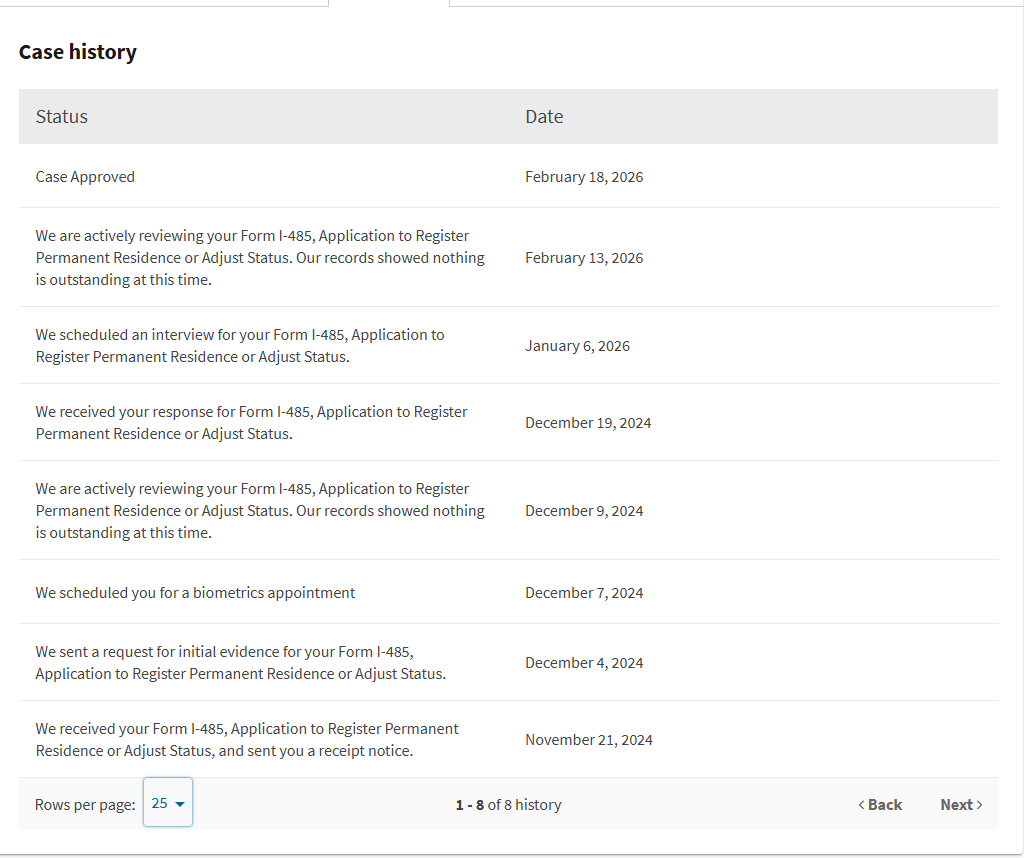Click the Next page button

961,805
